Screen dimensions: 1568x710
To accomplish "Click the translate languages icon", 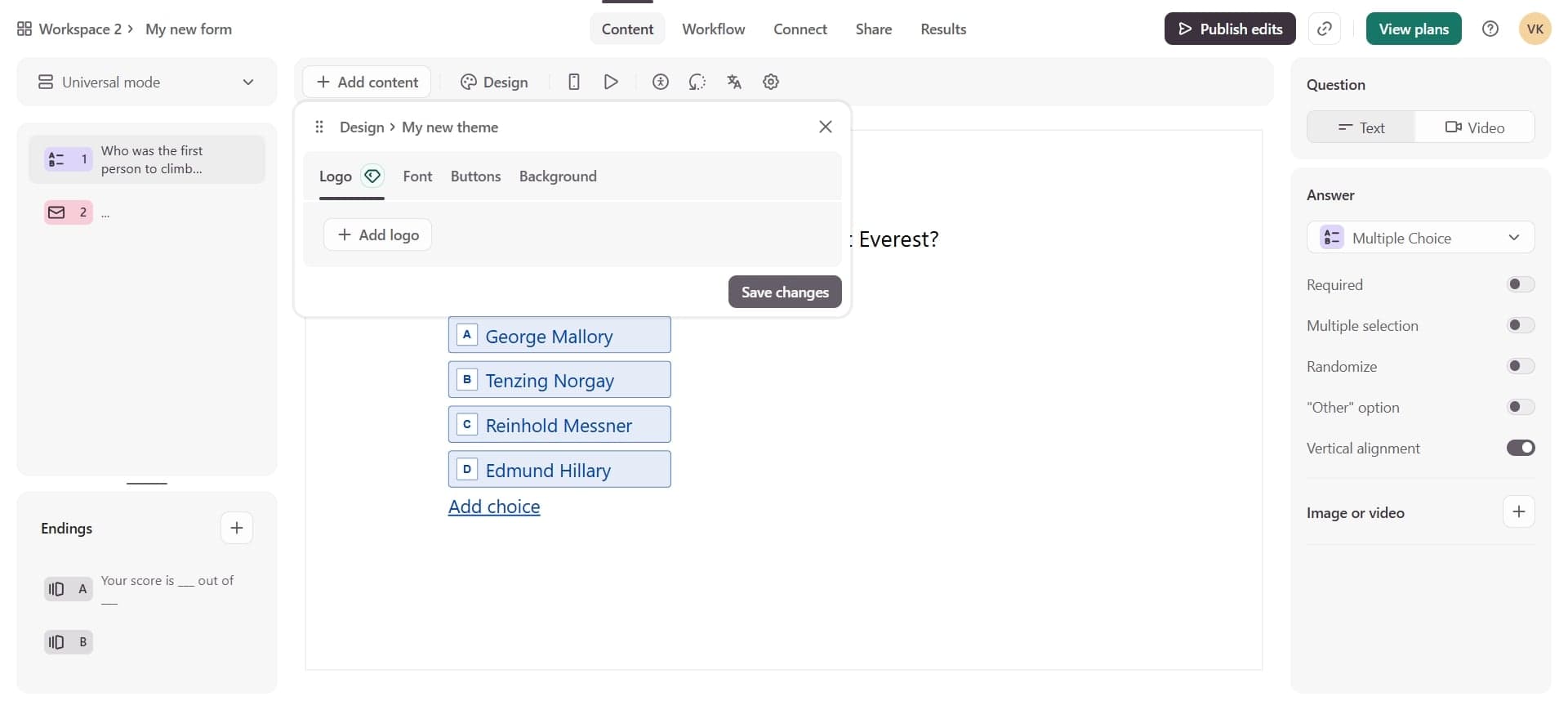I will pyautogui.click(x=734, y=82).
